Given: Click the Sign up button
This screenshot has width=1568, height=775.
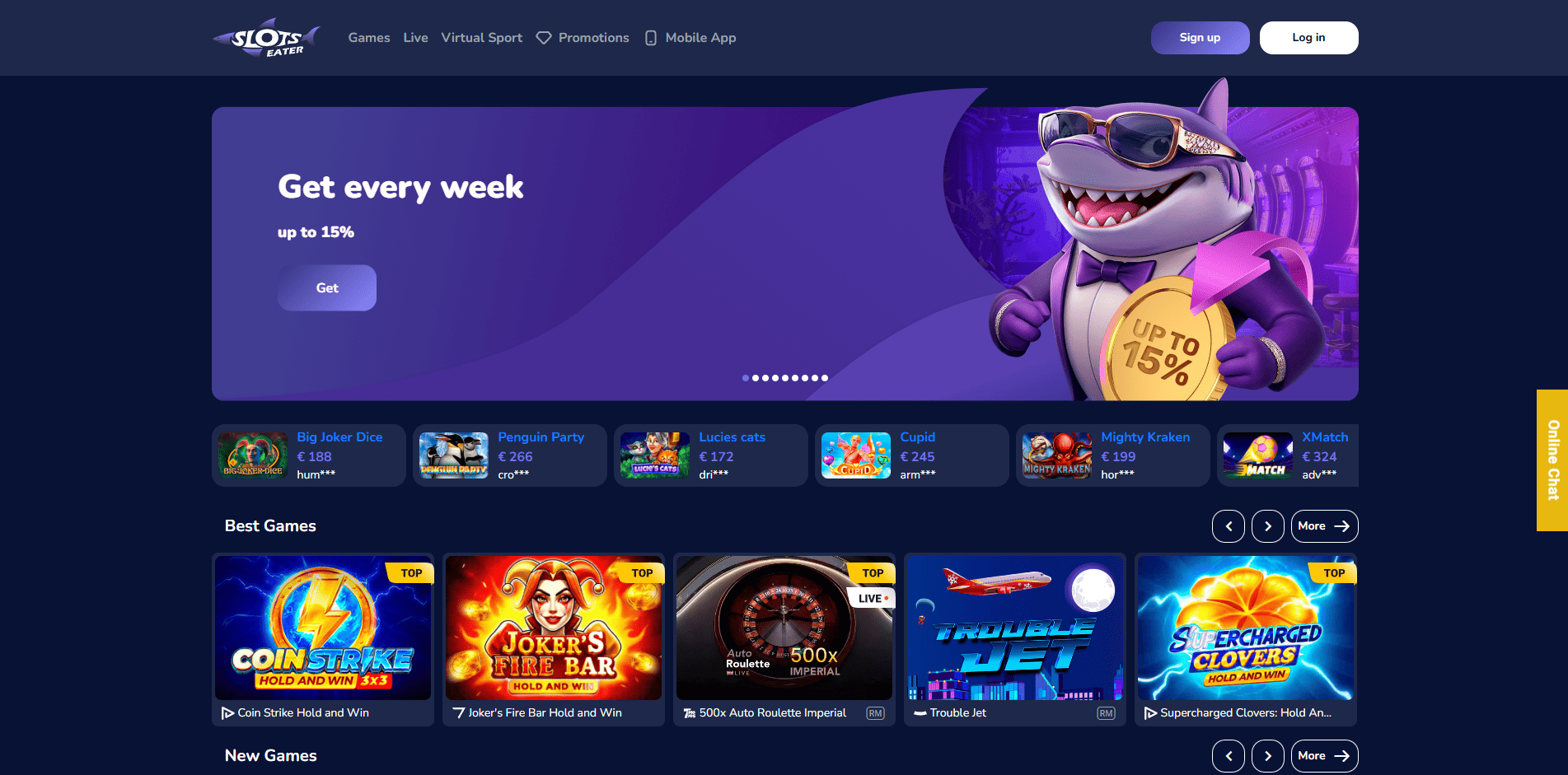Looking at the screenshot, I should tap(1201, 38).
